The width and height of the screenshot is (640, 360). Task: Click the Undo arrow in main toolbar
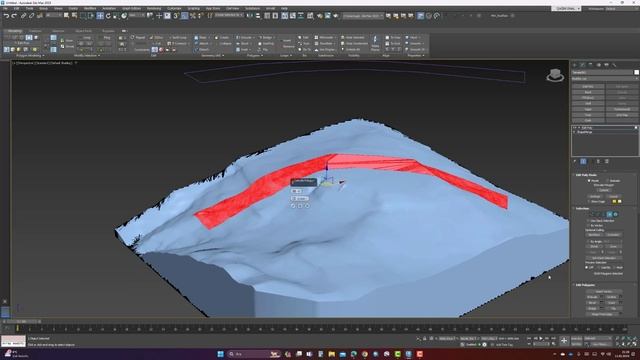coord(6,16)
